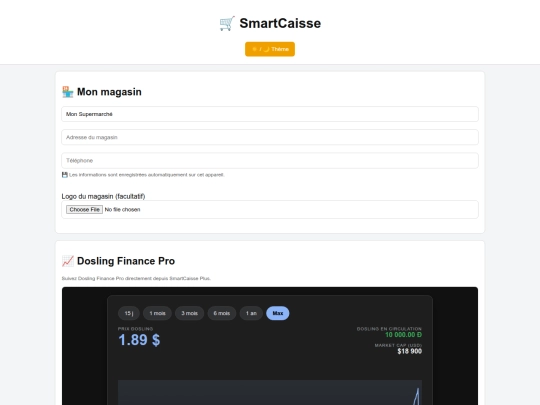Select the 3 mois chart range

click(189, 313)
